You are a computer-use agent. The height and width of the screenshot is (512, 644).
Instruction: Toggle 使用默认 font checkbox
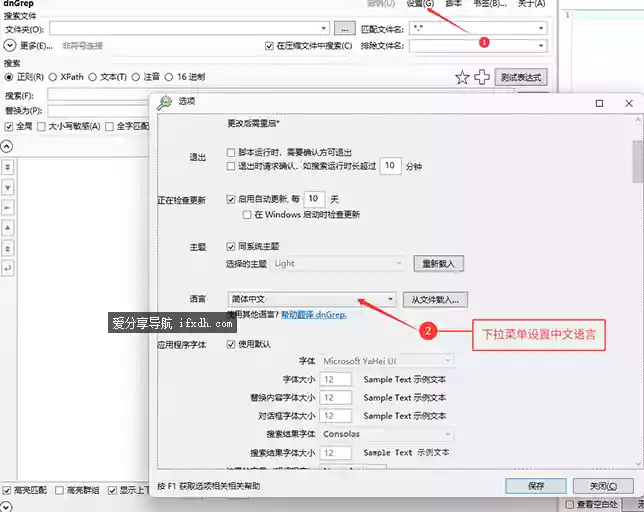(x=231, y=344)
